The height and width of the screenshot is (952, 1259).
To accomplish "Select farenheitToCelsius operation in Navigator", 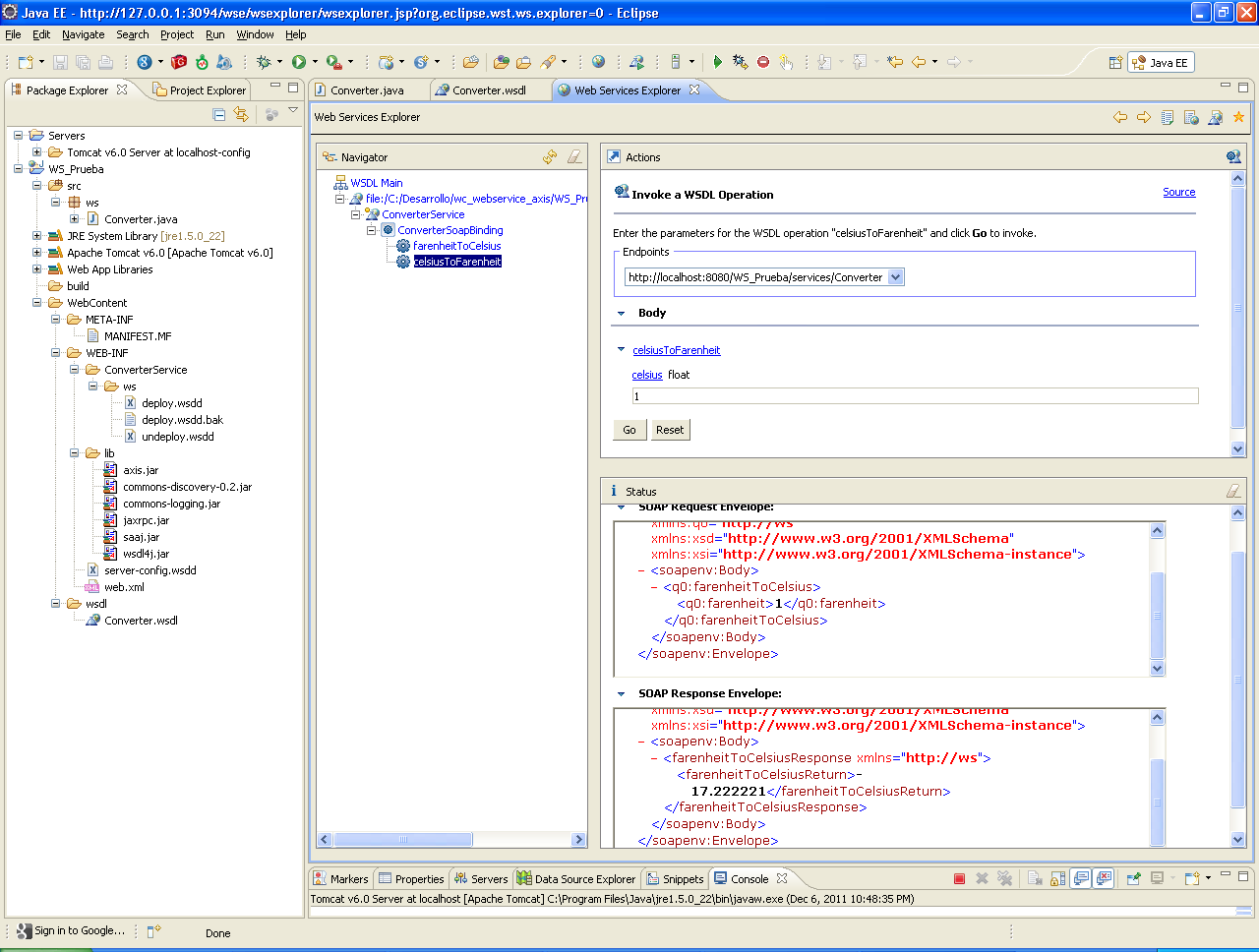I will pyautogui.click(x=457, y=246).
